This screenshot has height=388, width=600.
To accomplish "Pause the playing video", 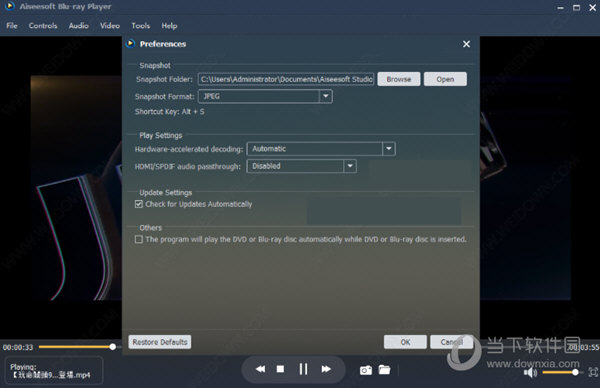I will 303,369.
